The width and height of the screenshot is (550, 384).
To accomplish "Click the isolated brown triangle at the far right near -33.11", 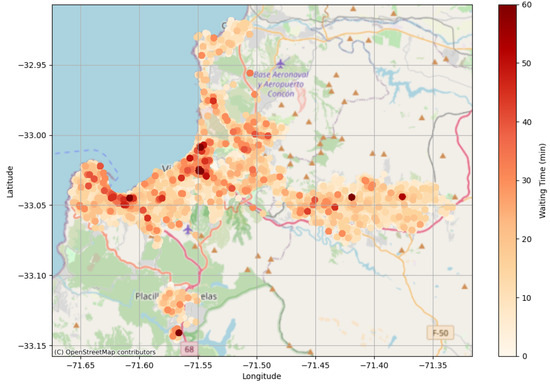I will [465, 287].
